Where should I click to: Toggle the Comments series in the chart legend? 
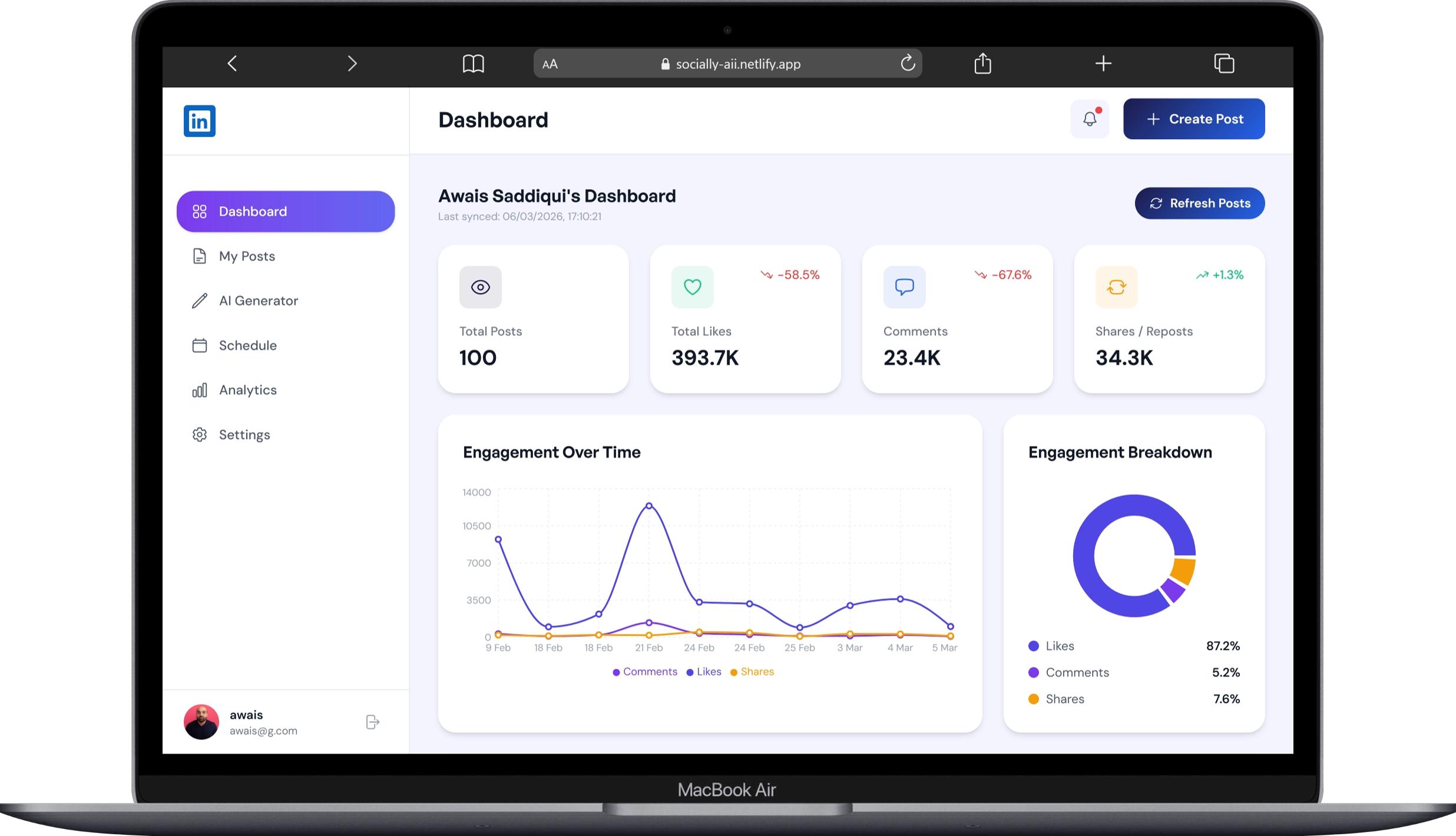(x=644, y=672)
